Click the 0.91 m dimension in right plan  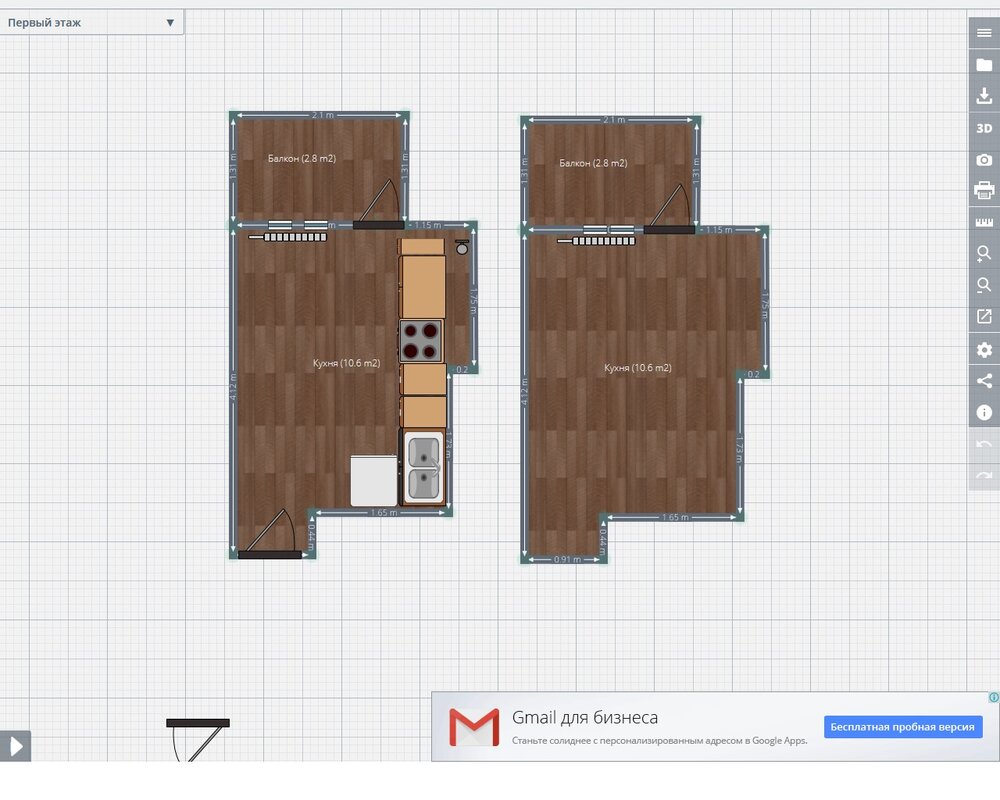(567, 559)
